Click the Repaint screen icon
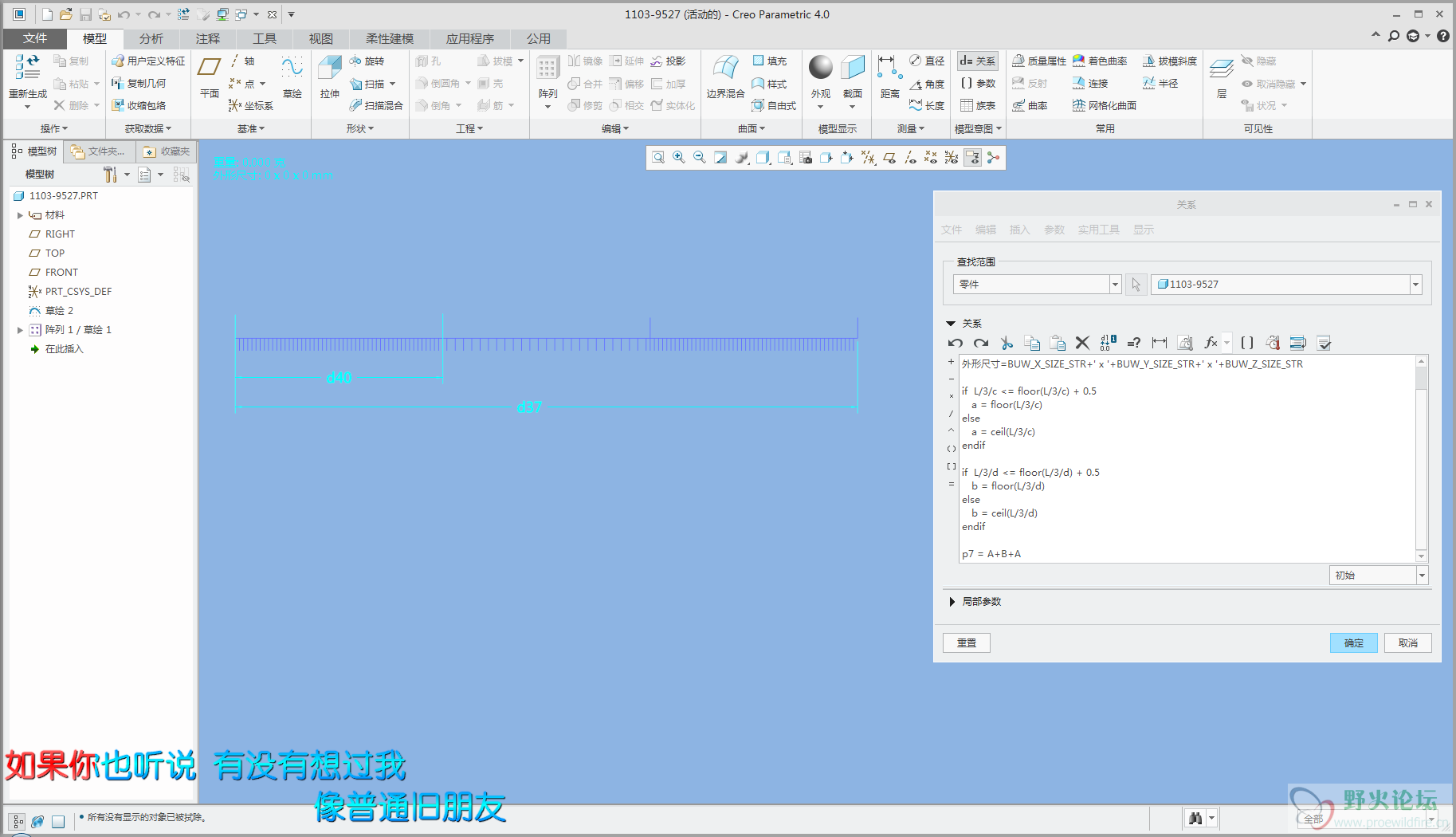The height and width of the screenshot is (837, 1456). [720, 158]
